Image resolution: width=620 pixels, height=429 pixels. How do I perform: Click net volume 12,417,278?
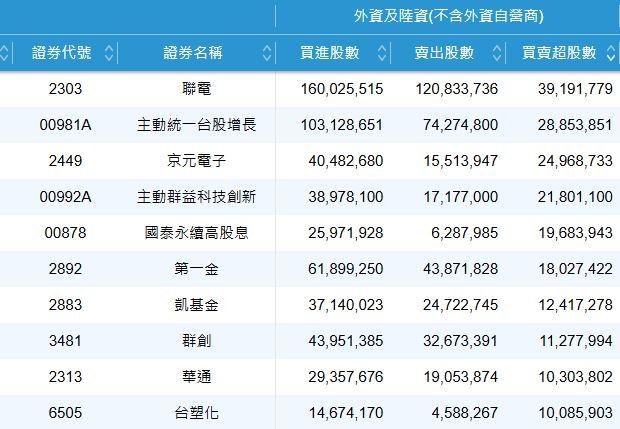(575, 305)
